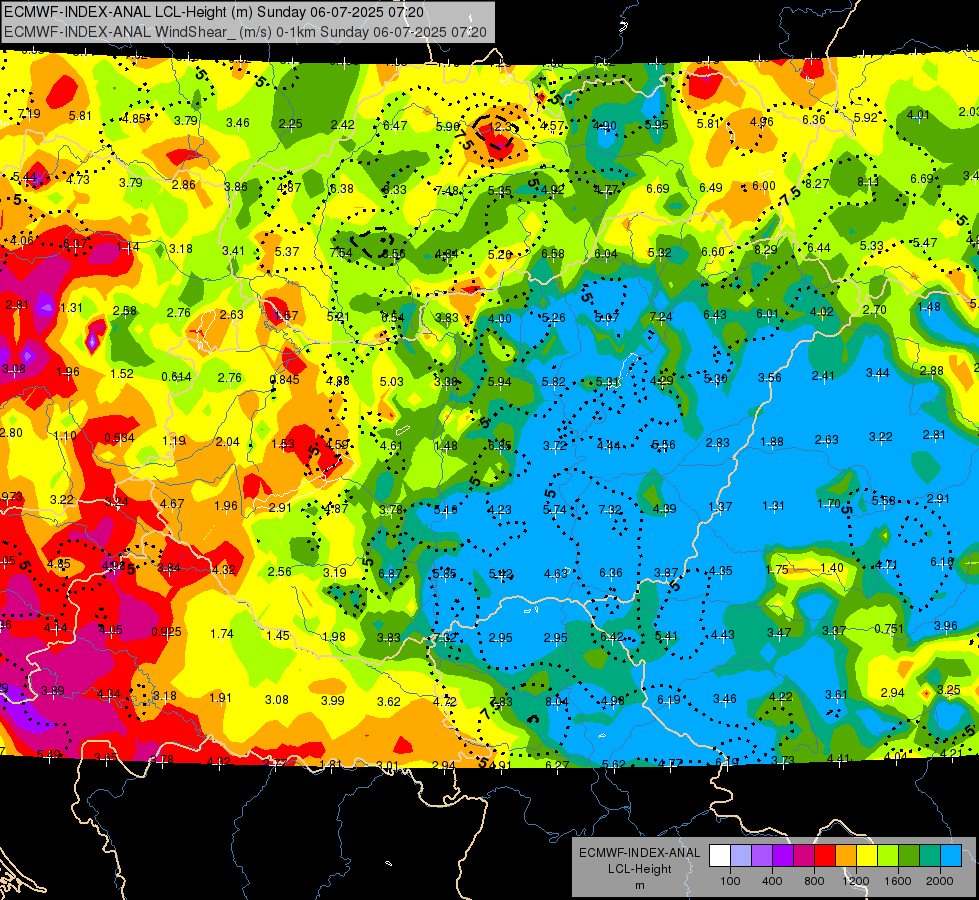
Task: Click the wind shear value 0.925
Action: [166, 631]
